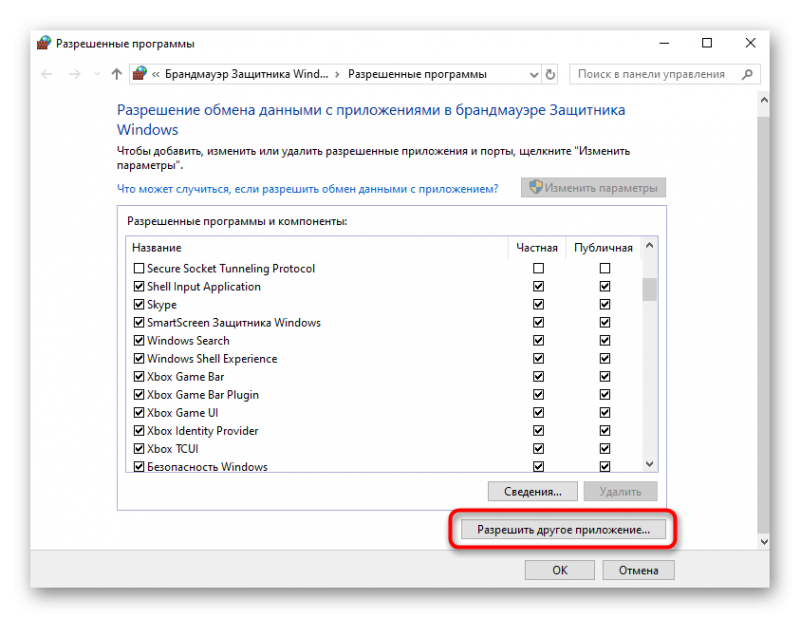Viewport: 800px width, 618px height.
Task: Click the Публичная column header
Action: [603, 248]
